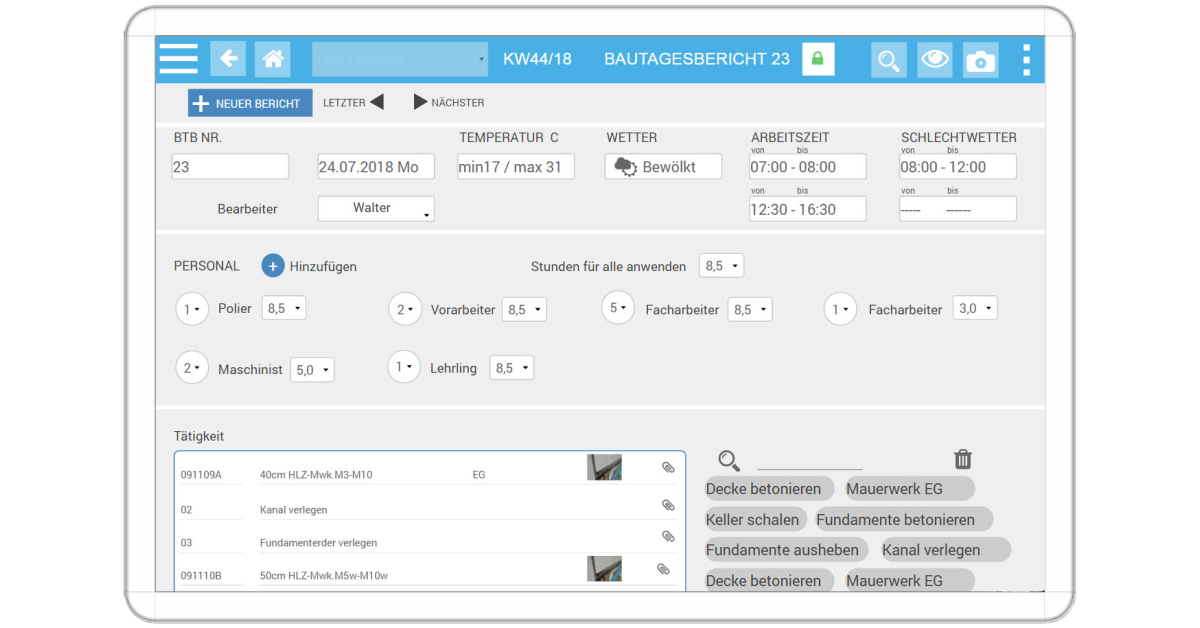This screenshot has height=628, width=1200.
Task: Open the three-dot overflow menu
Action: (1026, 59)
